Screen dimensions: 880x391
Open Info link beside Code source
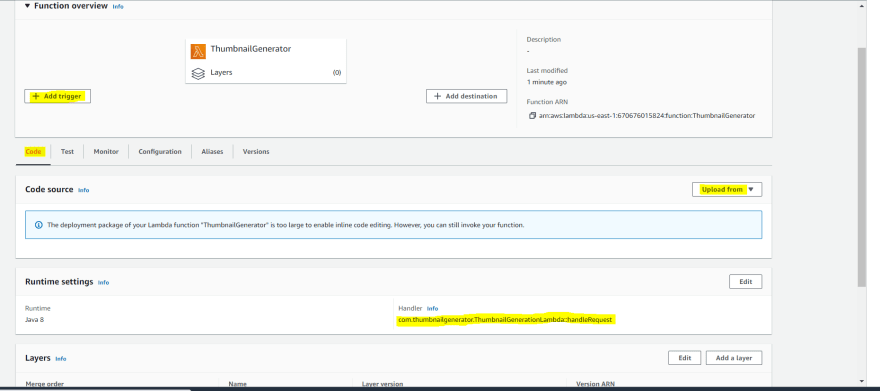pyautogui.click(x=84, y=190)
